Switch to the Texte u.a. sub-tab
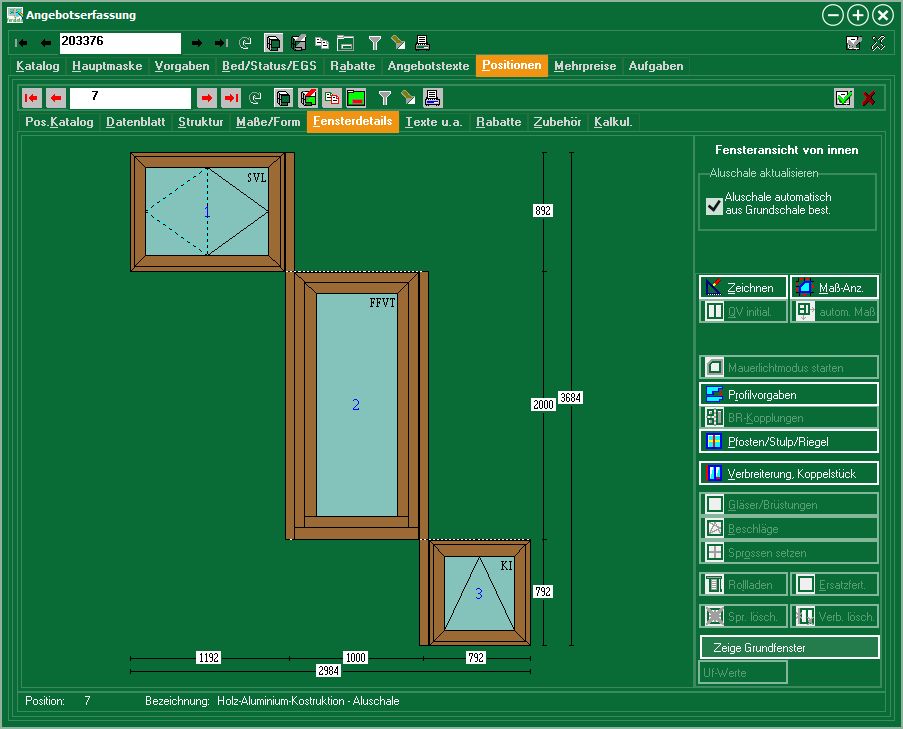The width and height of the screenshot is (903, 729). 434,122
